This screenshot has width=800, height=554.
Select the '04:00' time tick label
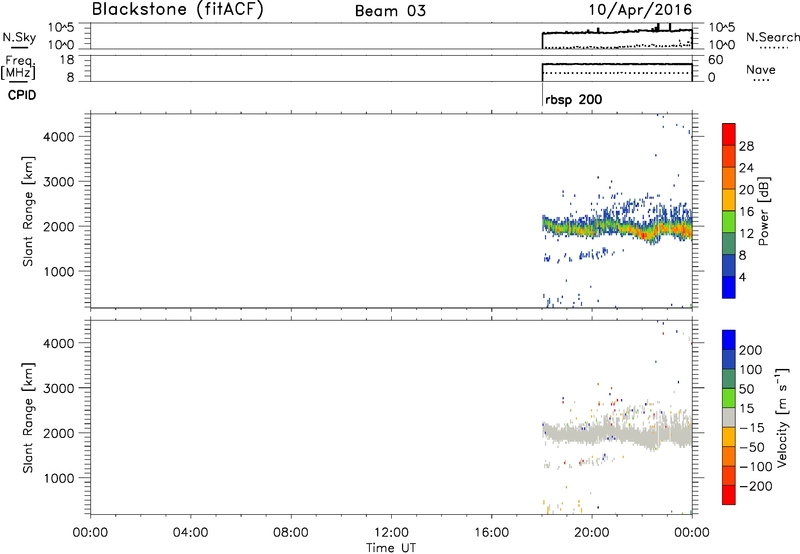[x=190, y=533]
